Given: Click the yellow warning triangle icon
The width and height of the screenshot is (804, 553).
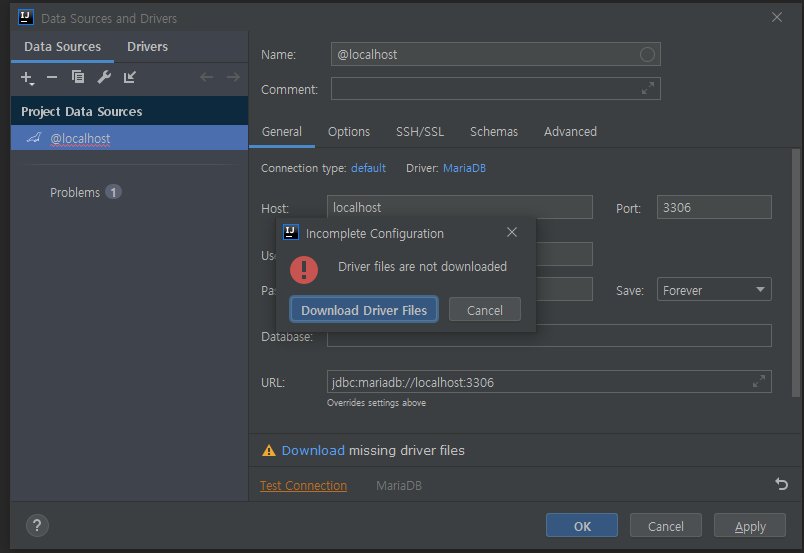Looking at the screenshot, I should point(269,450).
